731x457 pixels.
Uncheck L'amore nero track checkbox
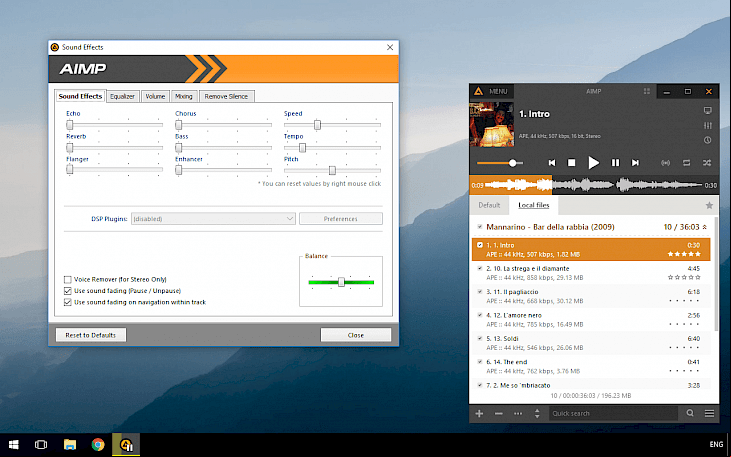tap(480, 315)
